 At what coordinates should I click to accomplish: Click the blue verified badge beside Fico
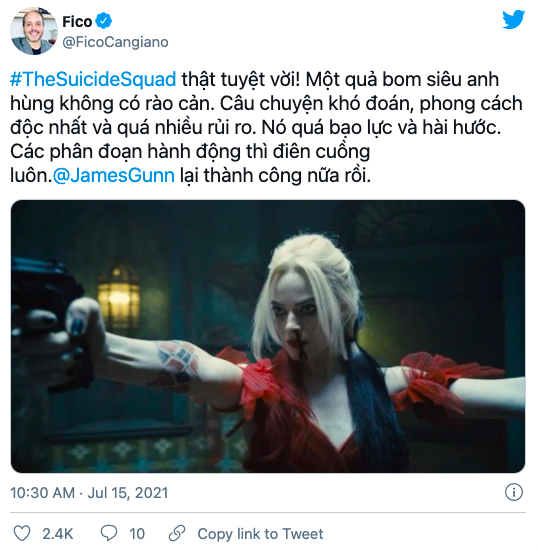(x=104, y=21)
